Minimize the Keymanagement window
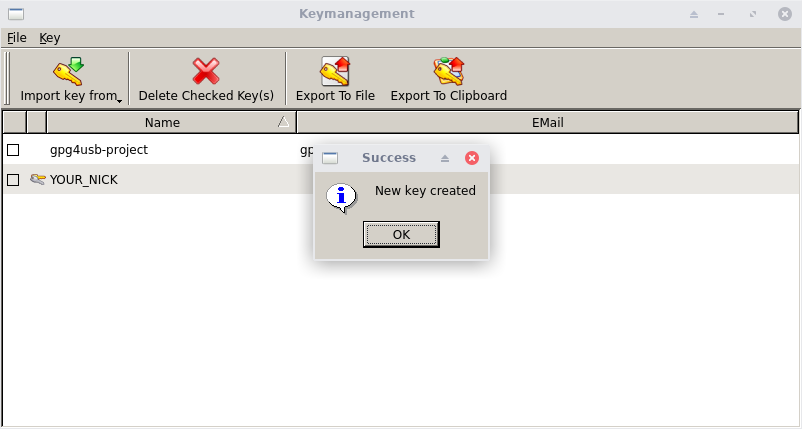 coord(721,14)
